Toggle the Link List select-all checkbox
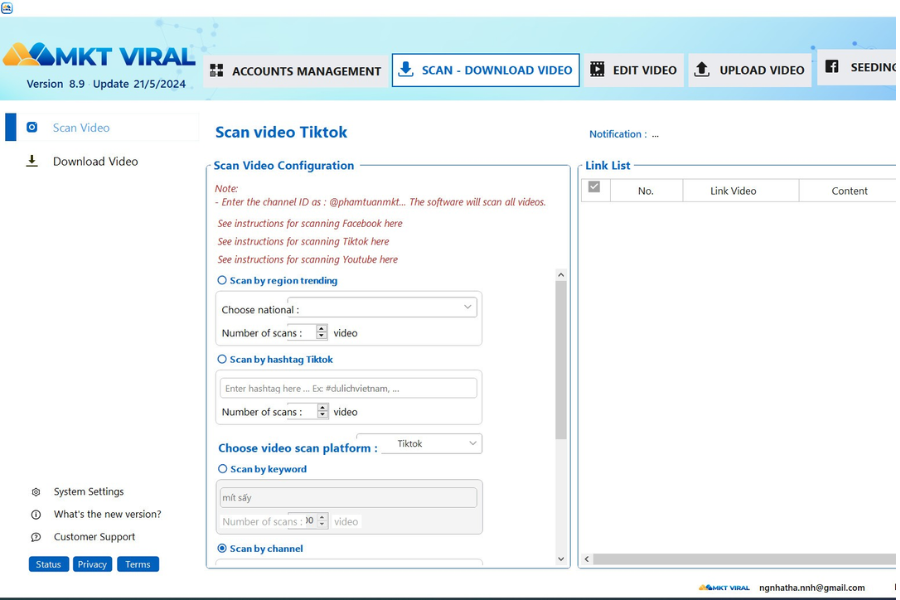900x600 pixels. pyautogui.click(x=594, y=187)
